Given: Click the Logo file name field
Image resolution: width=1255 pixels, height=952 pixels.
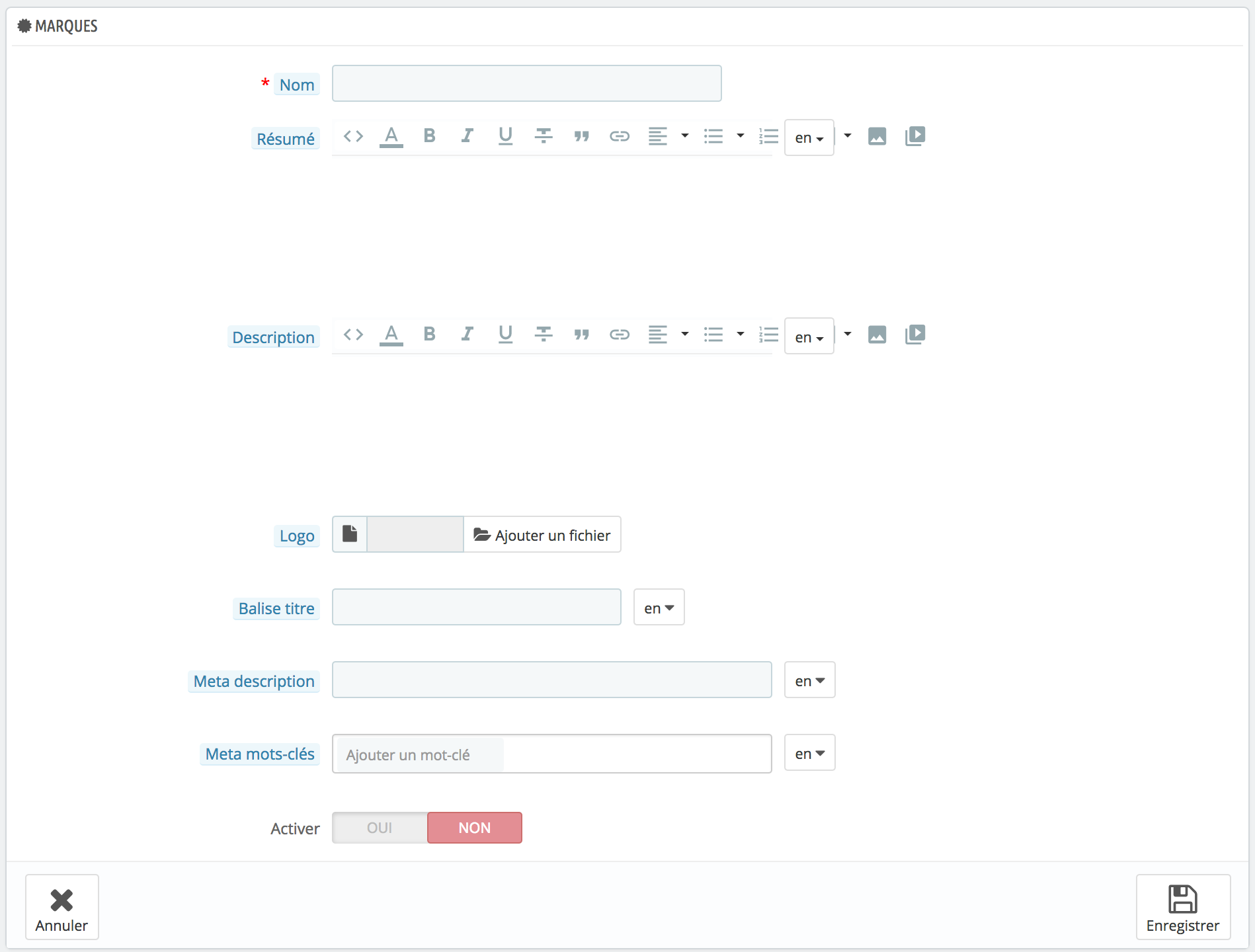Looking at the screenshot, I should [415, 534].
